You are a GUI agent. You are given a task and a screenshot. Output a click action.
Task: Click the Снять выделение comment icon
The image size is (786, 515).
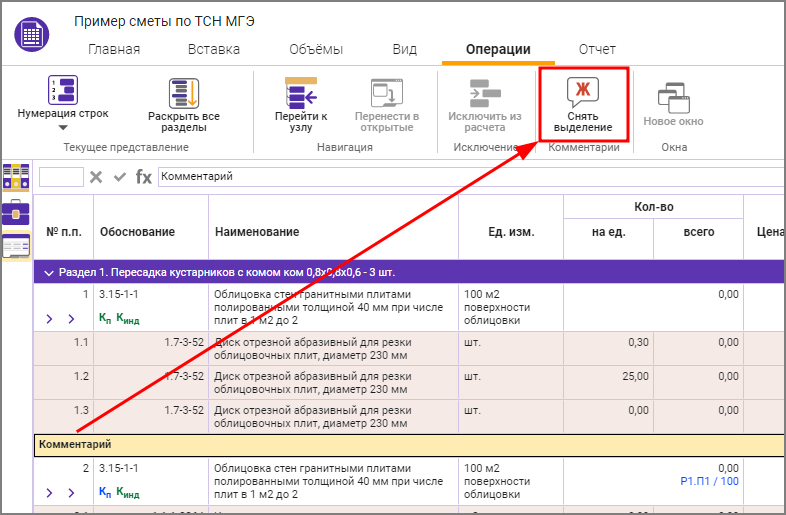[x=583, y=93]
